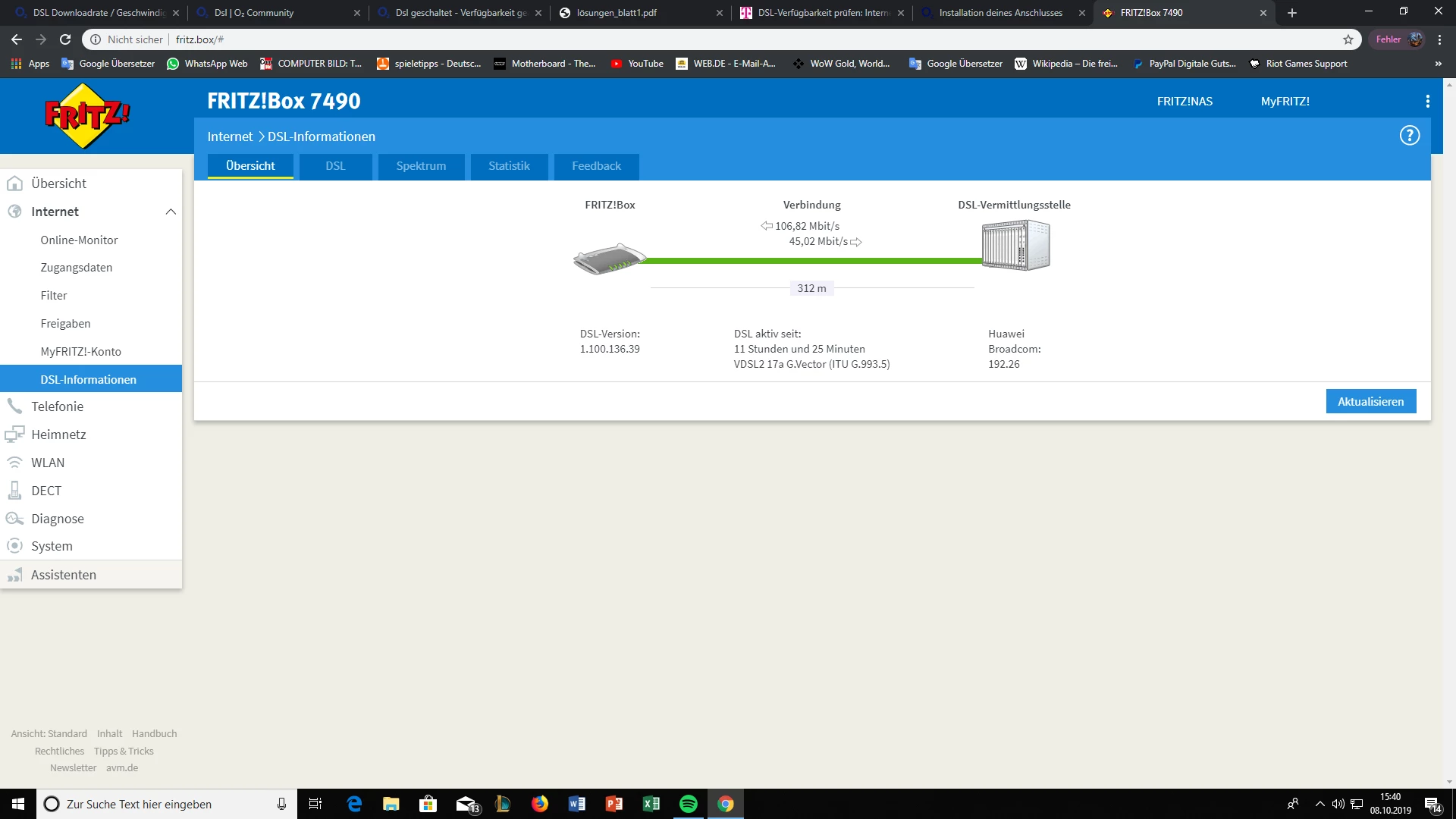1456x819 pixels.
Task: Show hidden bookmarks overflow chevron
Action: 1438,64
